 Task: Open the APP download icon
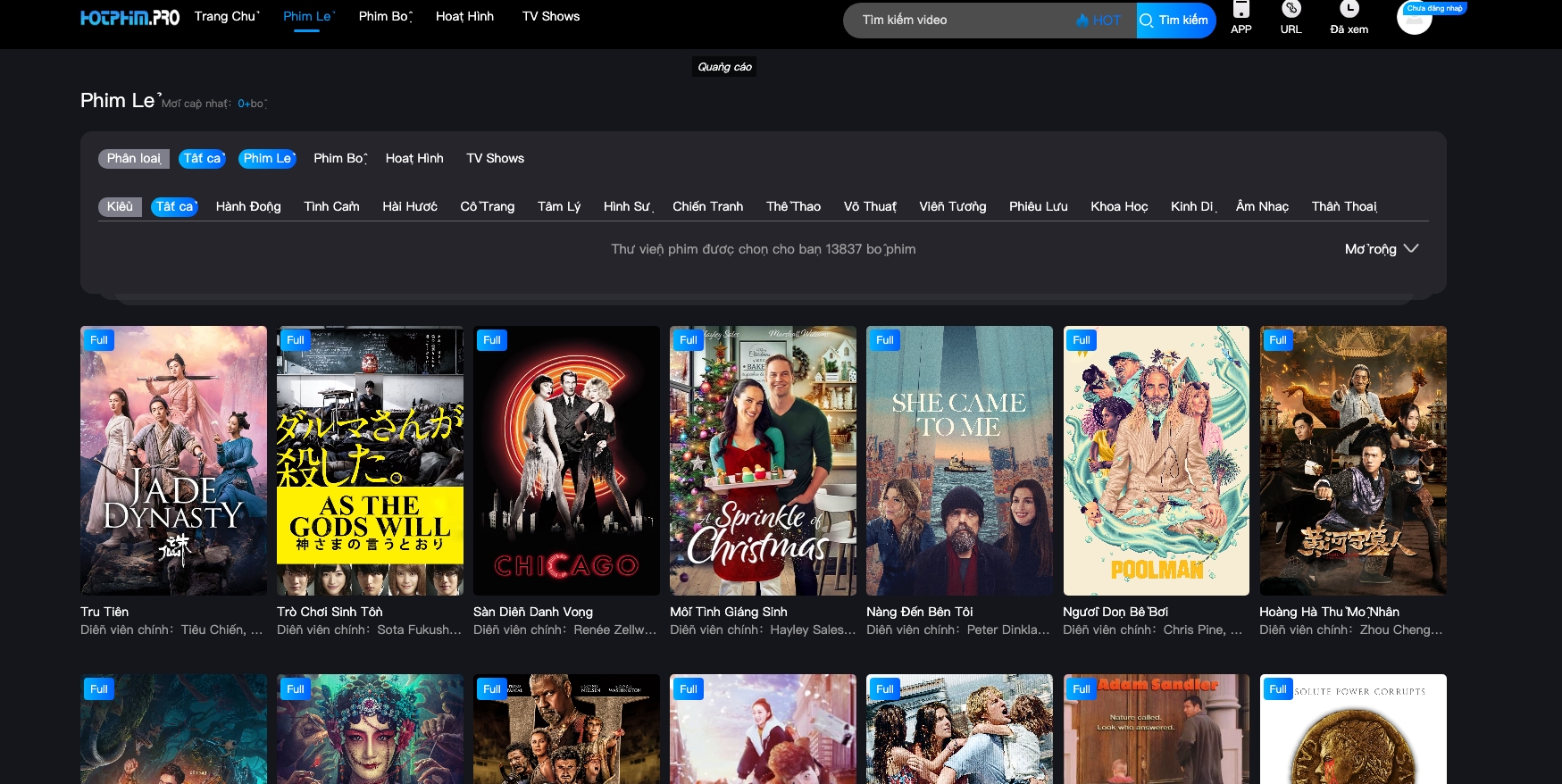click(1240, 11)
